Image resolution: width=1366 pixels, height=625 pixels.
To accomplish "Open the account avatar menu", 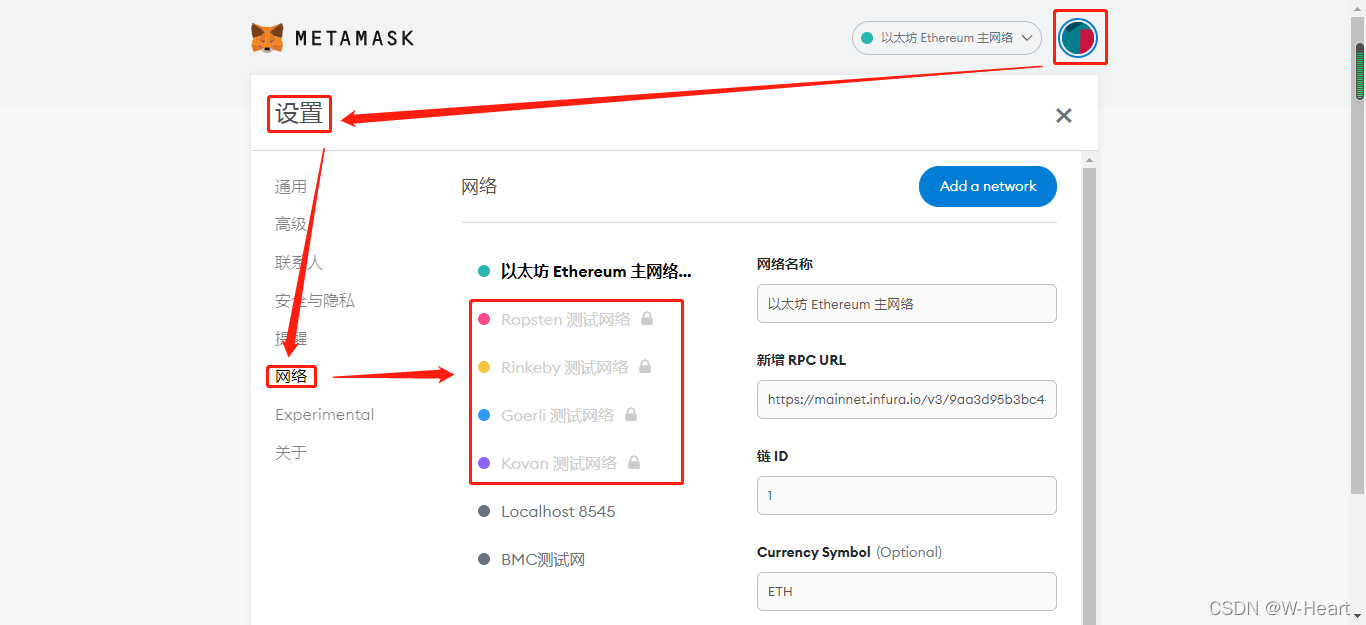I will click(1078, 38).
